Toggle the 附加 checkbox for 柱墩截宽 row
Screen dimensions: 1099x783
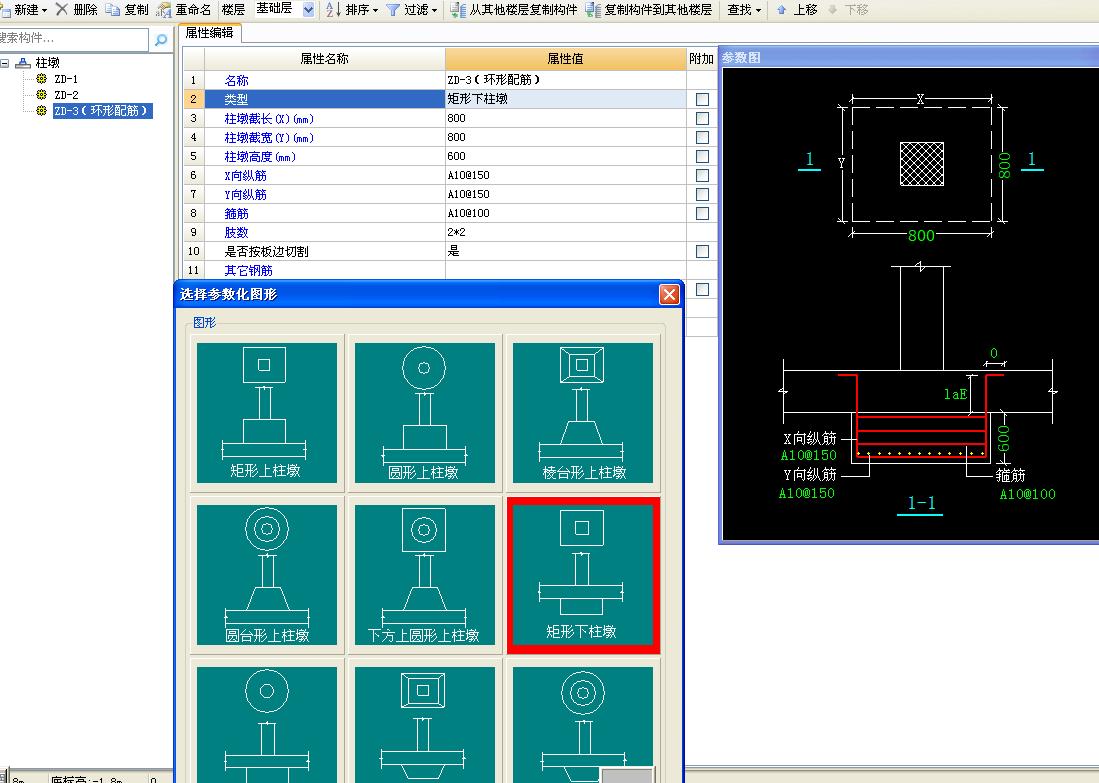coord(702,137)
